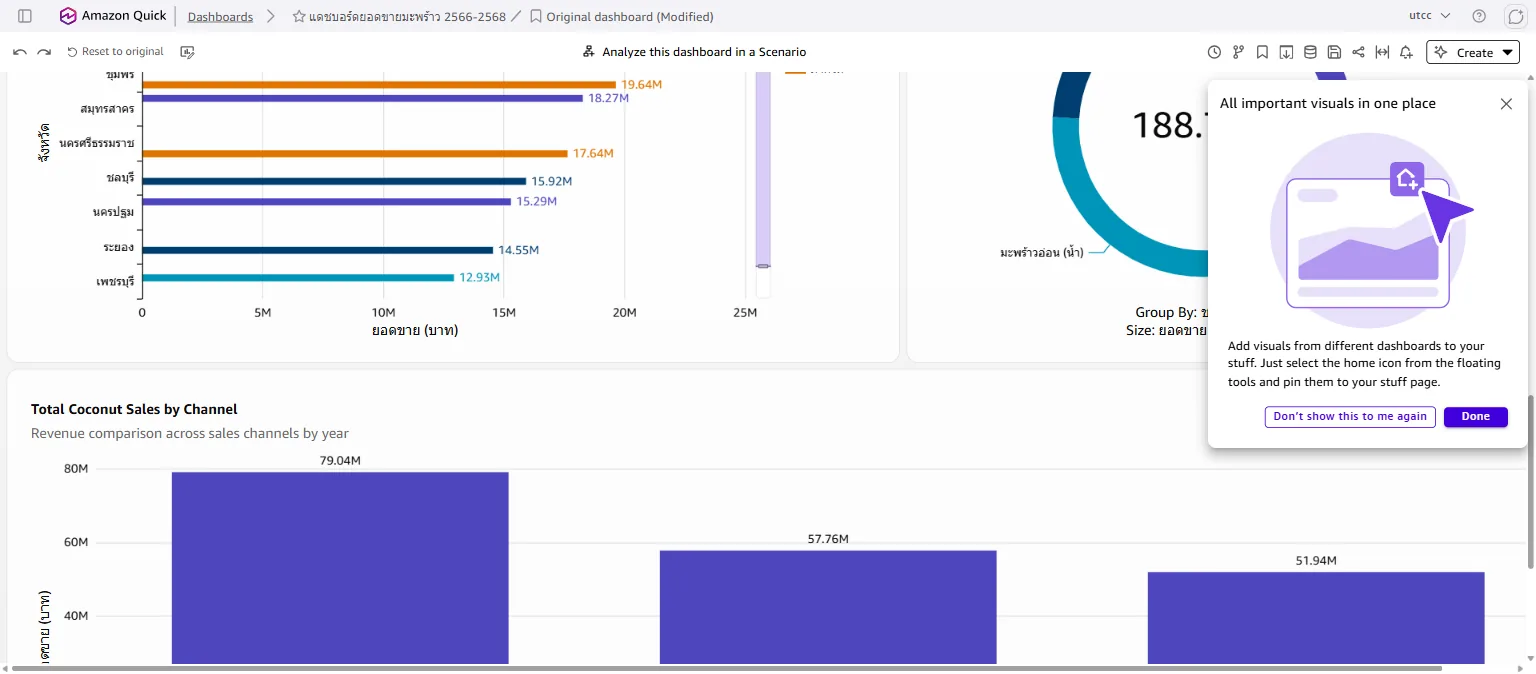1536x674 pixels.
Task: Click the save floppy disk icon
Action: [1334, 52]
